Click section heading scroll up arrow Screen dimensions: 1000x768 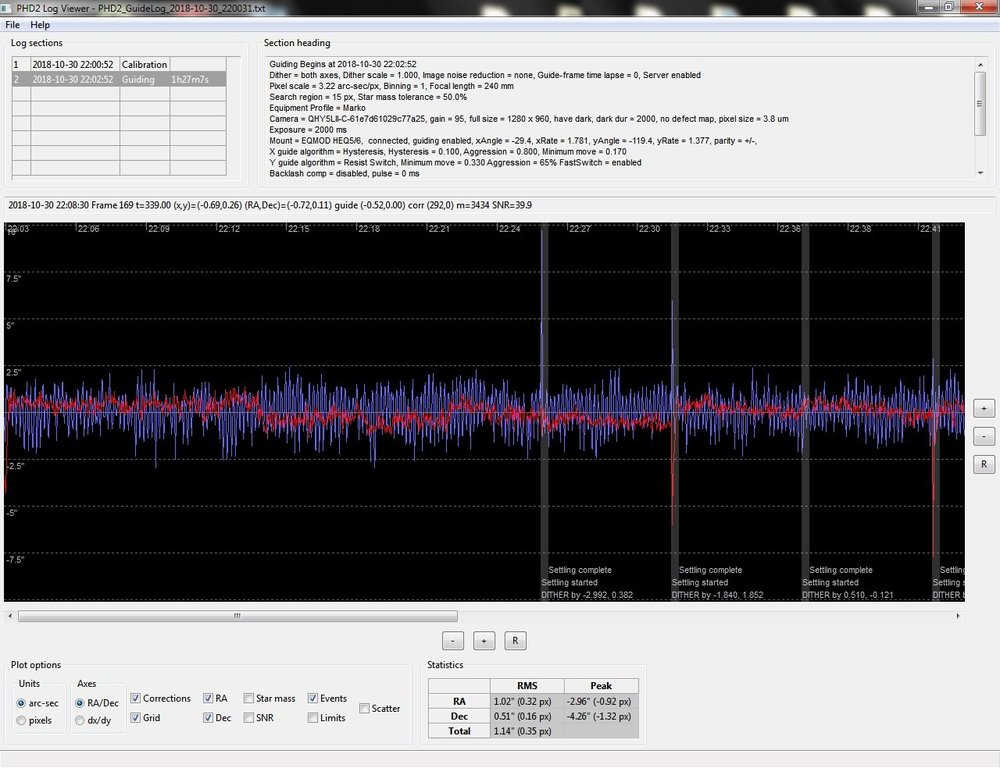[980, 64]
